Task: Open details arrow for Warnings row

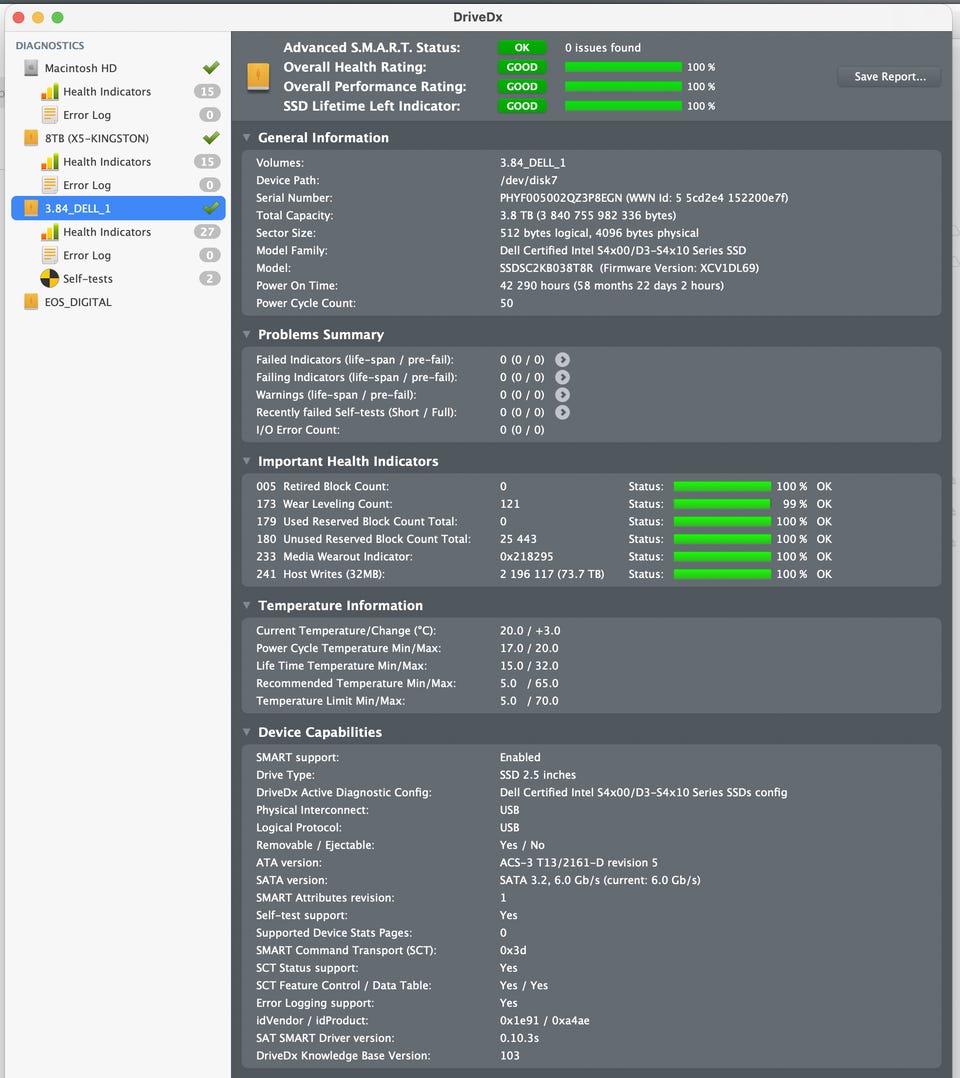Action: [x=563, y=395]
